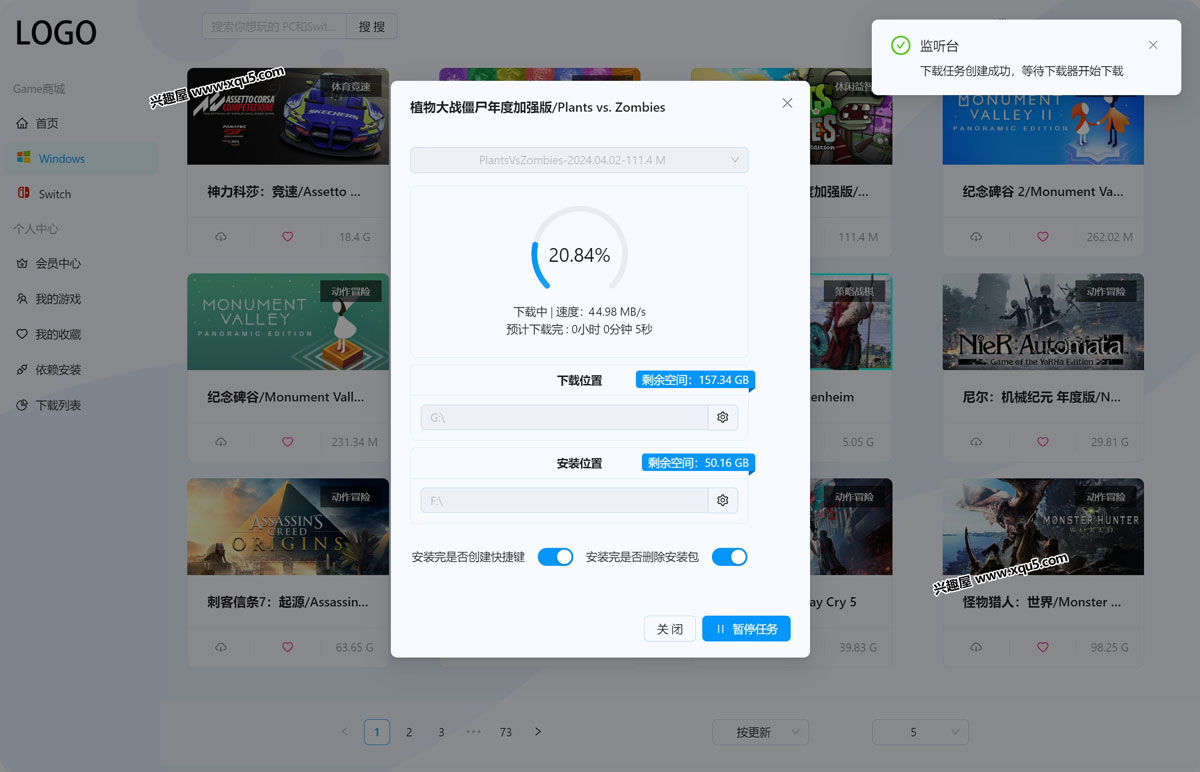
Task: Go to previous page arrow
Action: click(345, 732)
